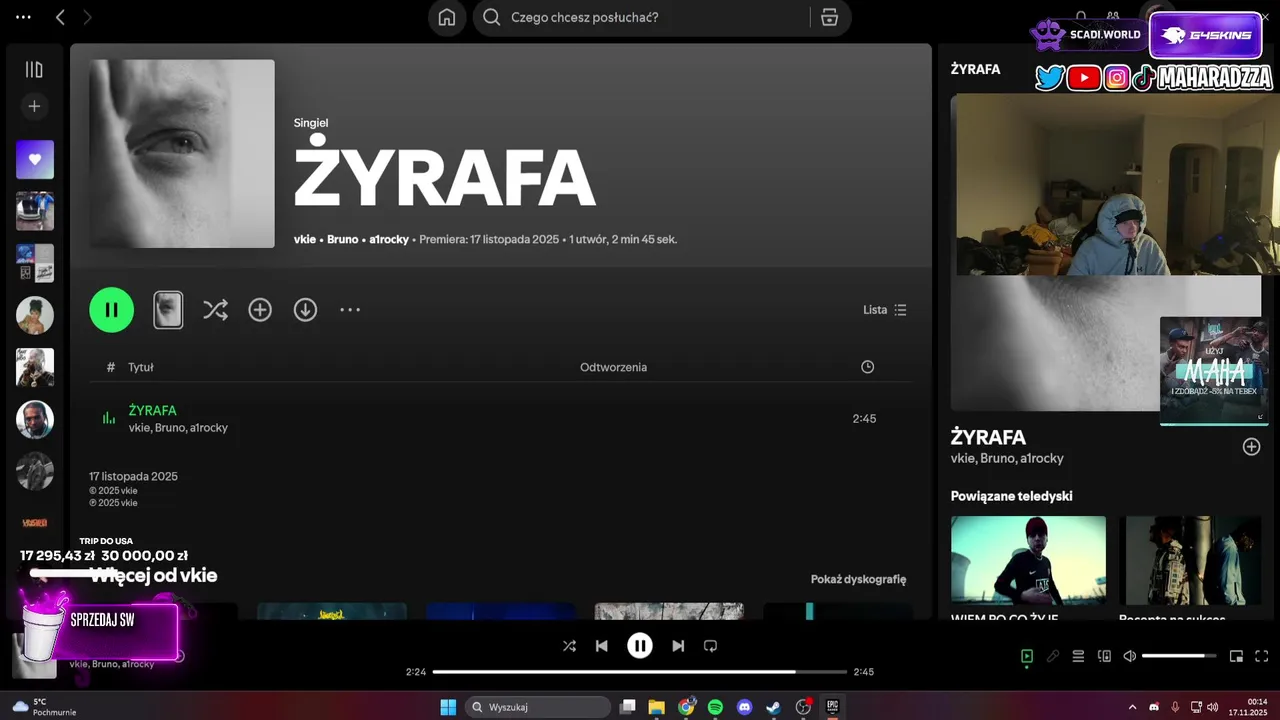
Task: Open the Windows Start menu
Action: 448,707
